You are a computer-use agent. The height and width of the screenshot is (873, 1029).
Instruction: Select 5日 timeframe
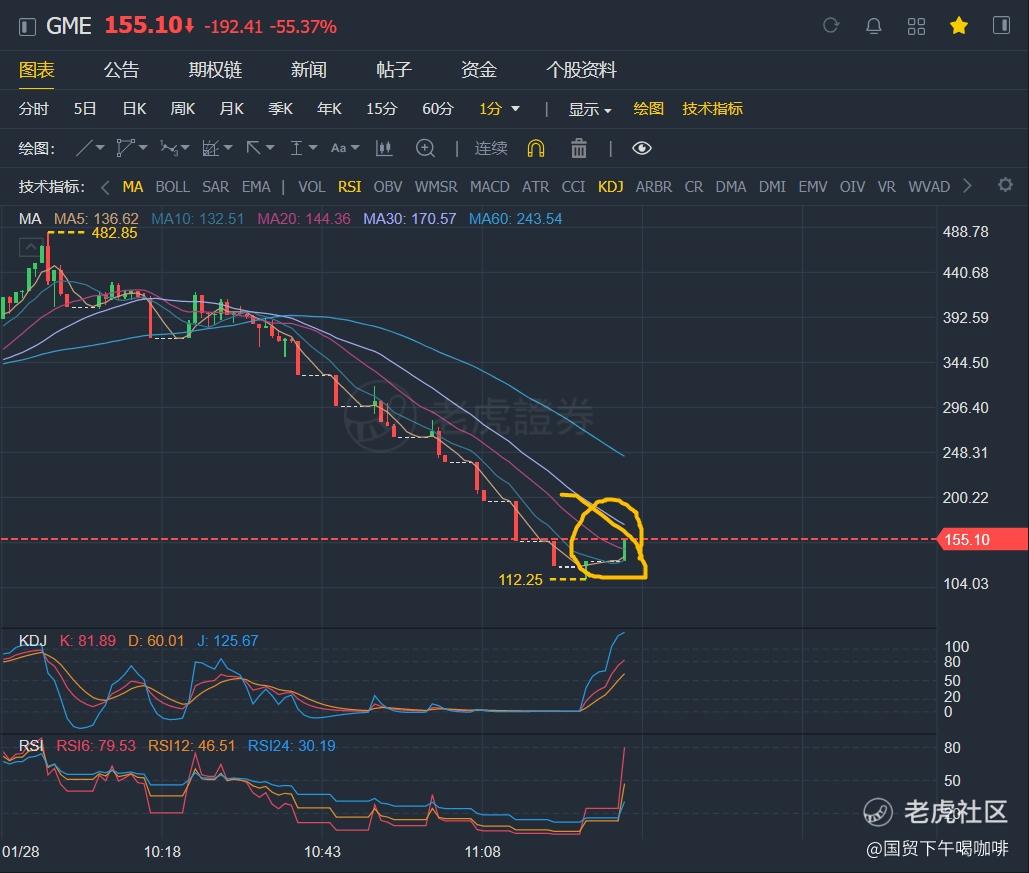(x=85, y=108)
